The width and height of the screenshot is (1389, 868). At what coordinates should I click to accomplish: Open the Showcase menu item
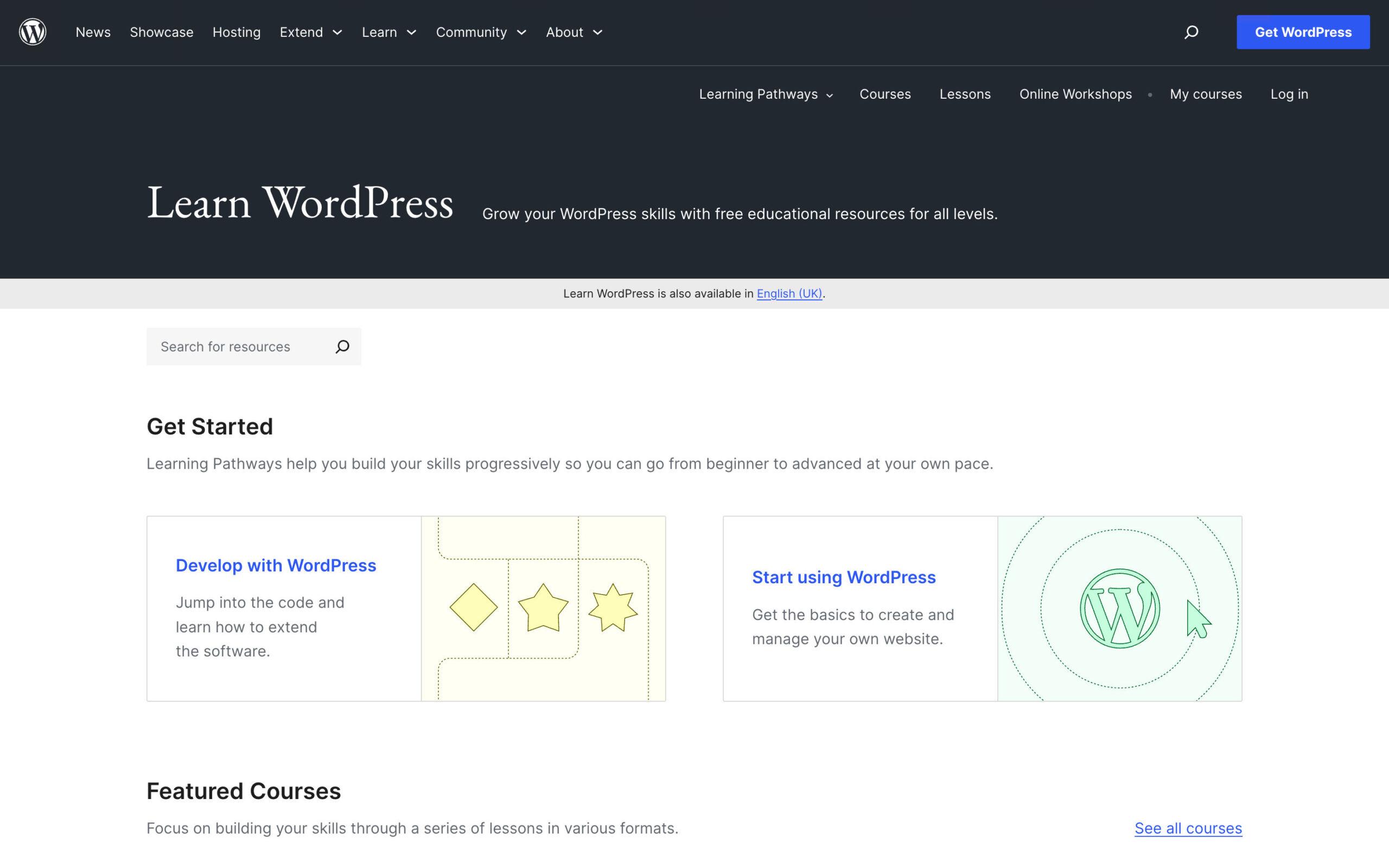[161, 32]
